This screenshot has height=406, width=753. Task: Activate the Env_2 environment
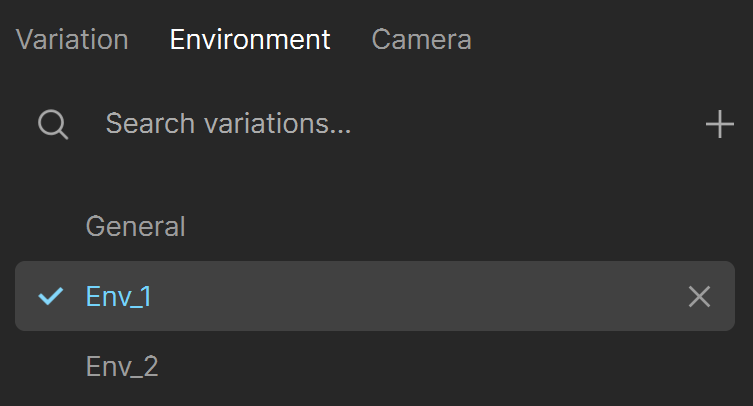pyautogui.click(x=375, y=366)
